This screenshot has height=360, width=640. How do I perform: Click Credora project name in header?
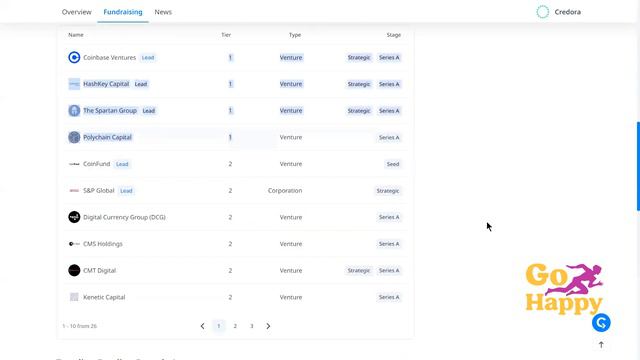coord(567,12)
